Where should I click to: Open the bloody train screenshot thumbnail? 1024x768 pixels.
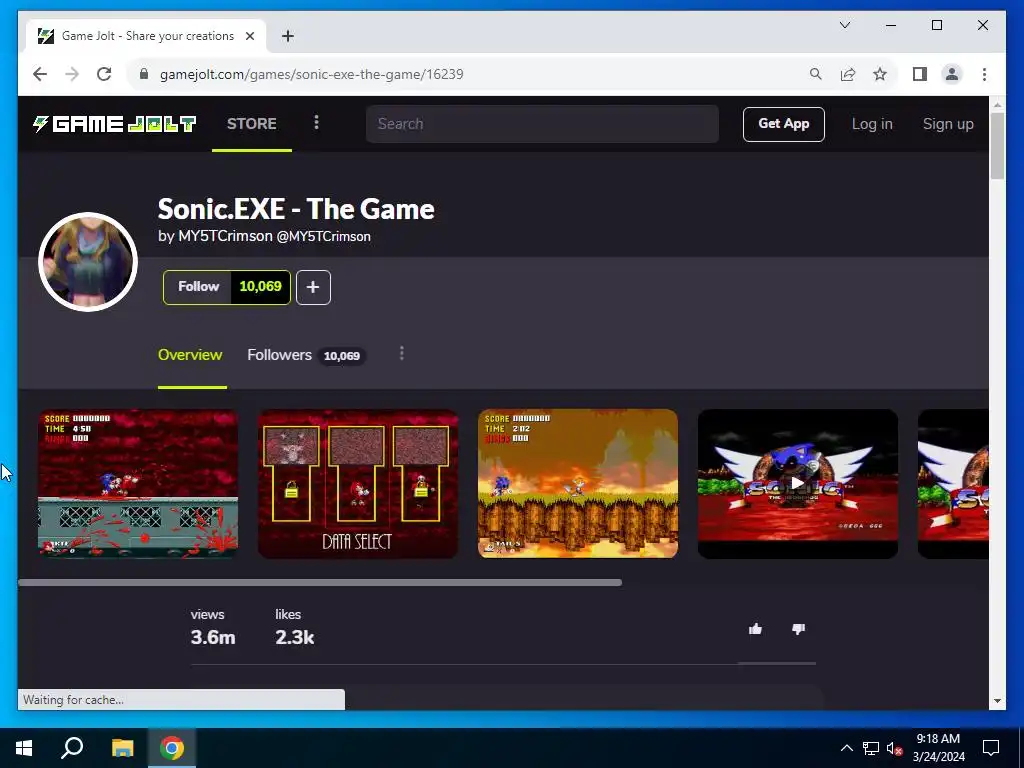138,484
